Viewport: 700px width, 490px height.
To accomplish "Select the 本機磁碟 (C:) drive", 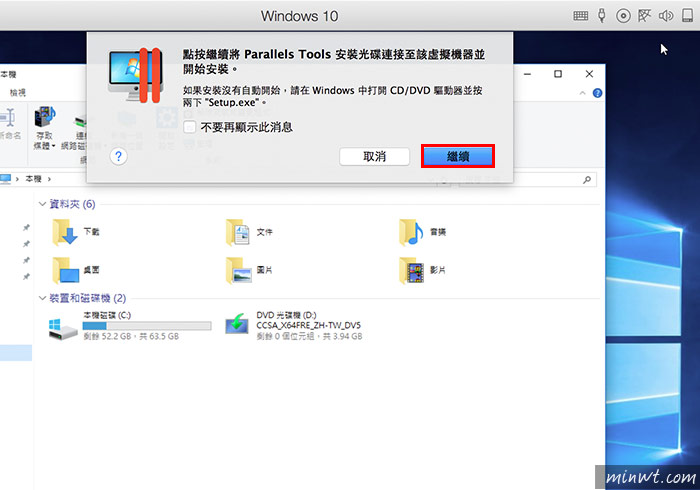I will pyautogui.click(x=129, y=326).
